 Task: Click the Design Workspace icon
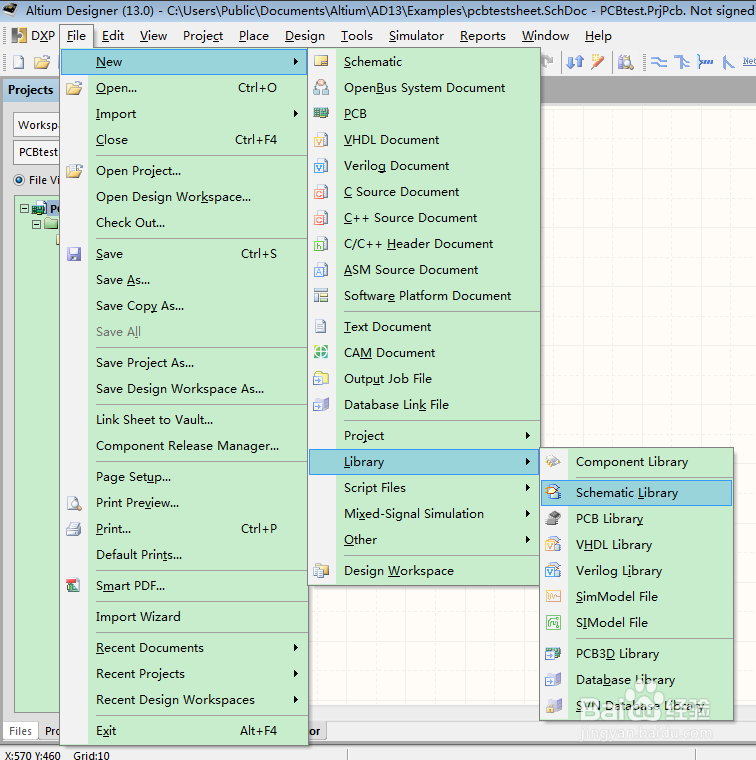pyautogui.click(x=321, y=570)
